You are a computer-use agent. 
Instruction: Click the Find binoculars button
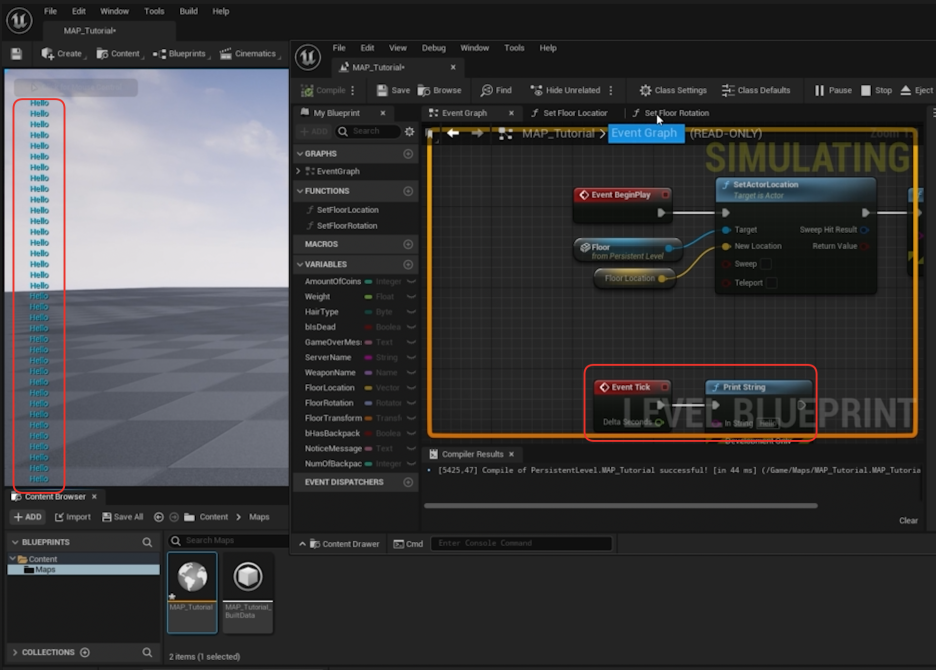coord(496,90)
